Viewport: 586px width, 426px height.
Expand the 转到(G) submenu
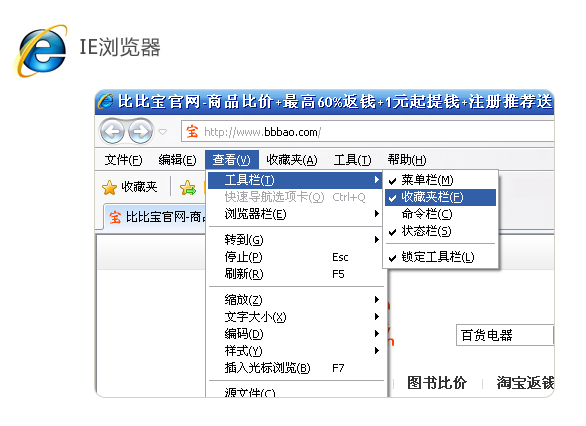294,240
